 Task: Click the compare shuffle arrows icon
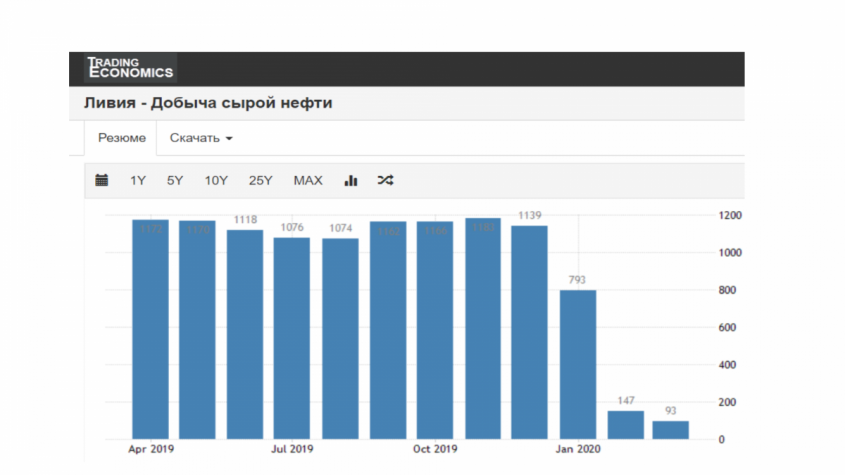(x=385, y=181)
